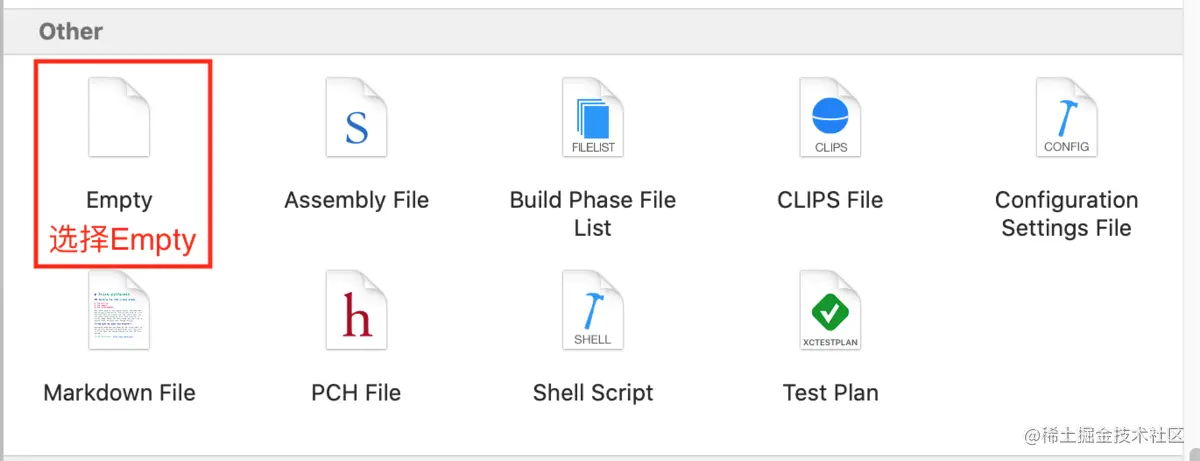Click the 'Markdown File' text label
The image size is (1200, 461).
[x=119, y=392]
